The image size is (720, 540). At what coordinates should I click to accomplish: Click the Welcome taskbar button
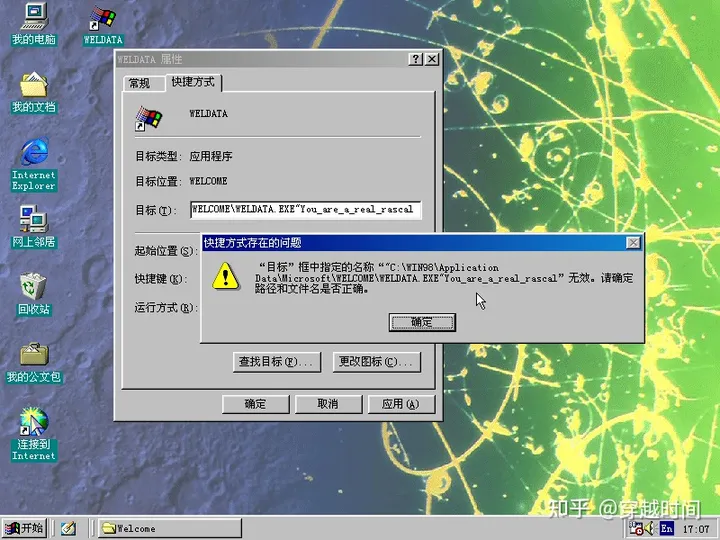(x=170, y=529)
